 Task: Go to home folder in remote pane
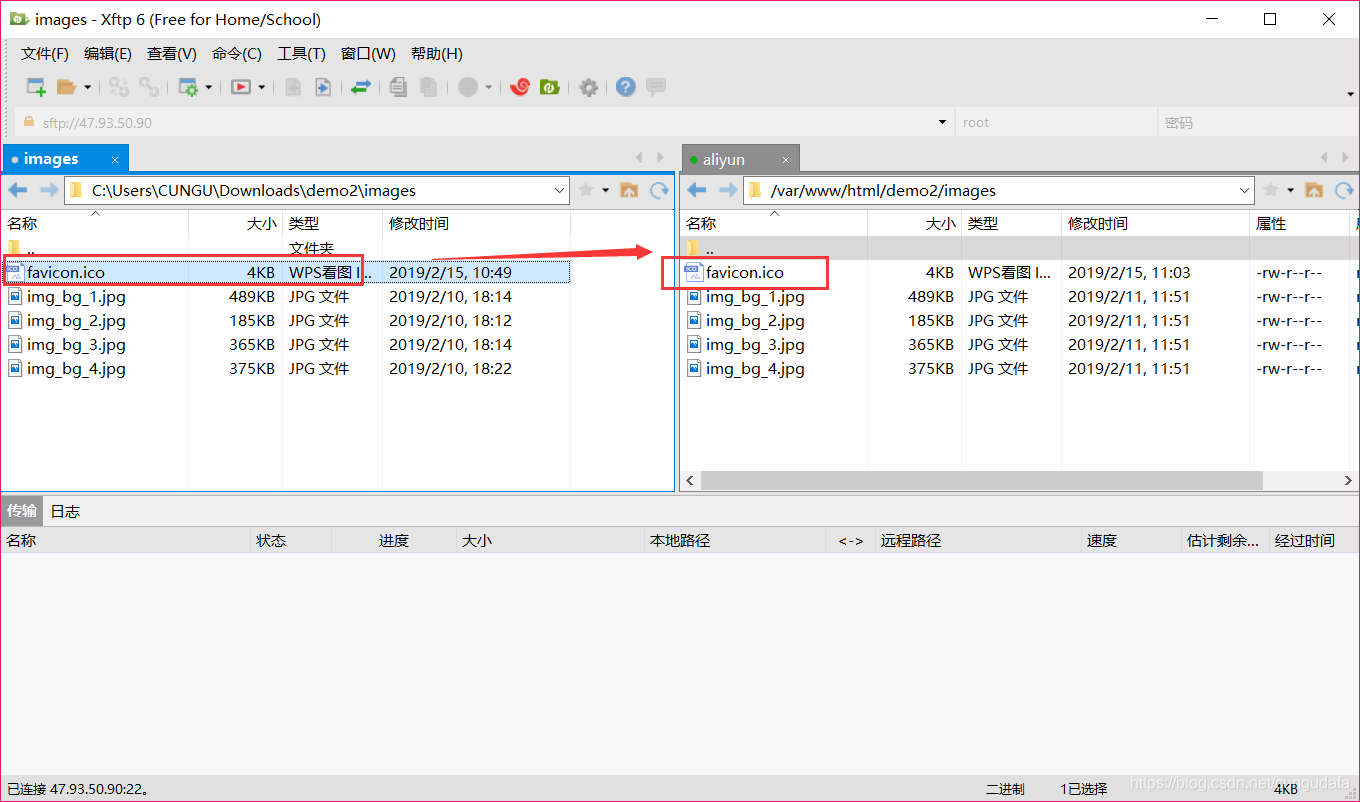pos(1314,190)
